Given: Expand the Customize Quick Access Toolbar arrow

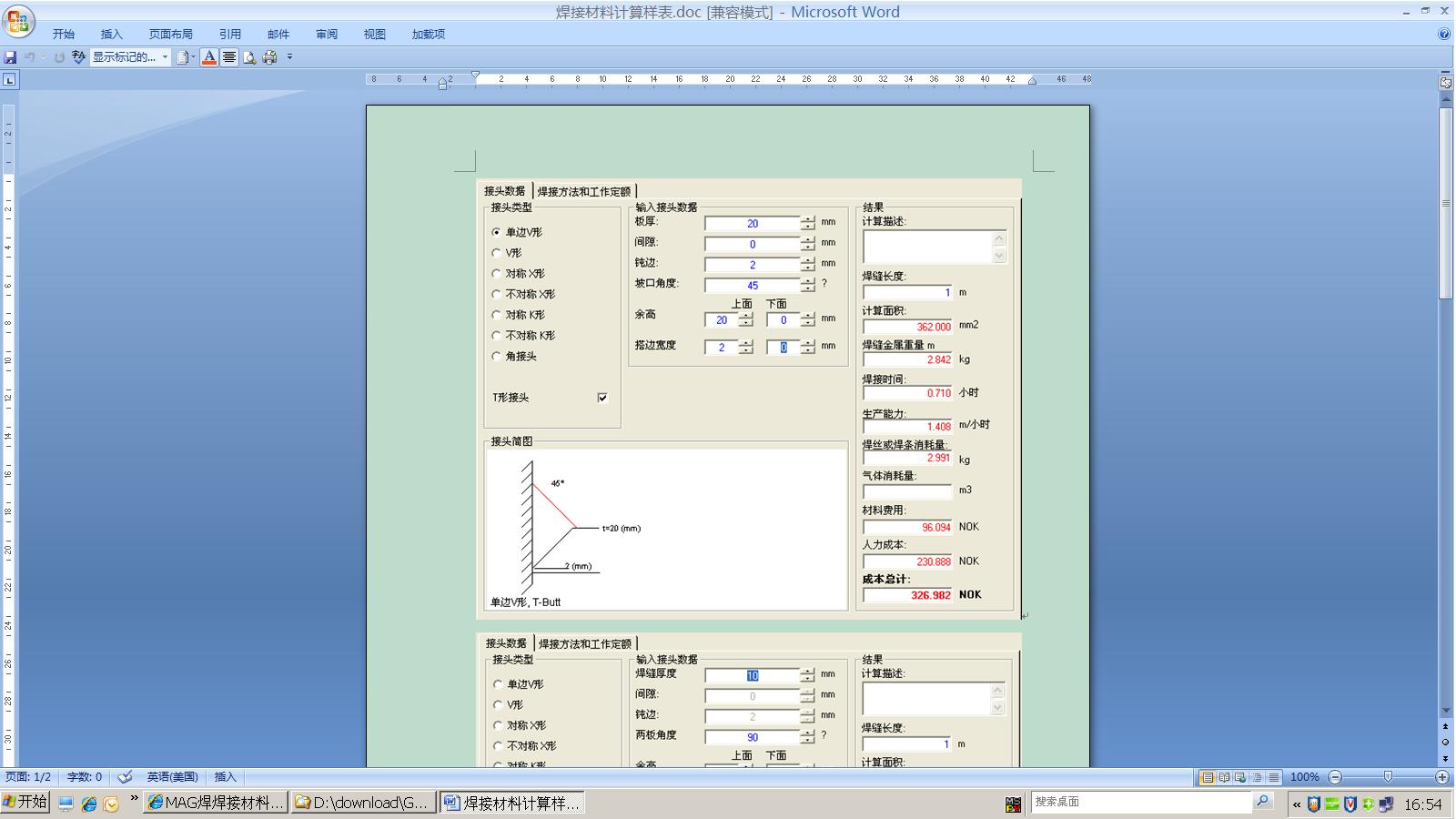Looking at the screenshot, I should pos(290,57).
